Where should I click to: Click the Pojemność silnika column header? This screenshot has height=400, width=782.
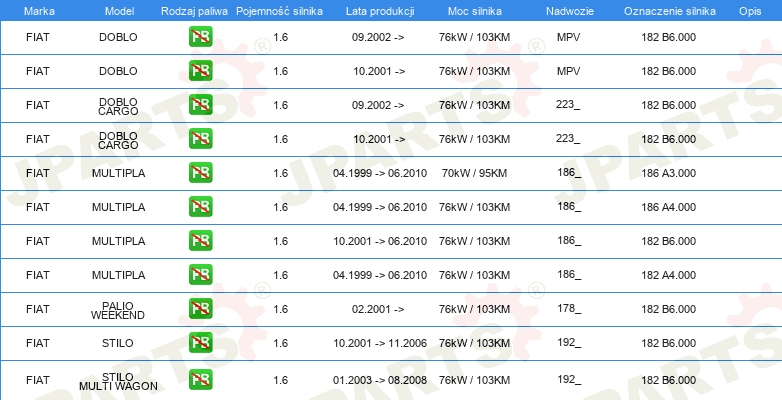[279, 11]
